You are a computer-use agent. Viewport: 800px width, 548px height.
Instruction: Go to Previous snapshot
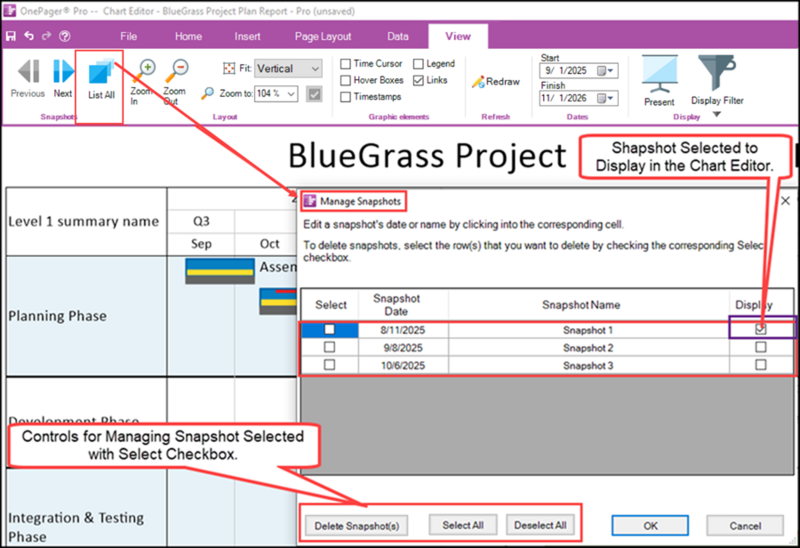pos(28,78)
